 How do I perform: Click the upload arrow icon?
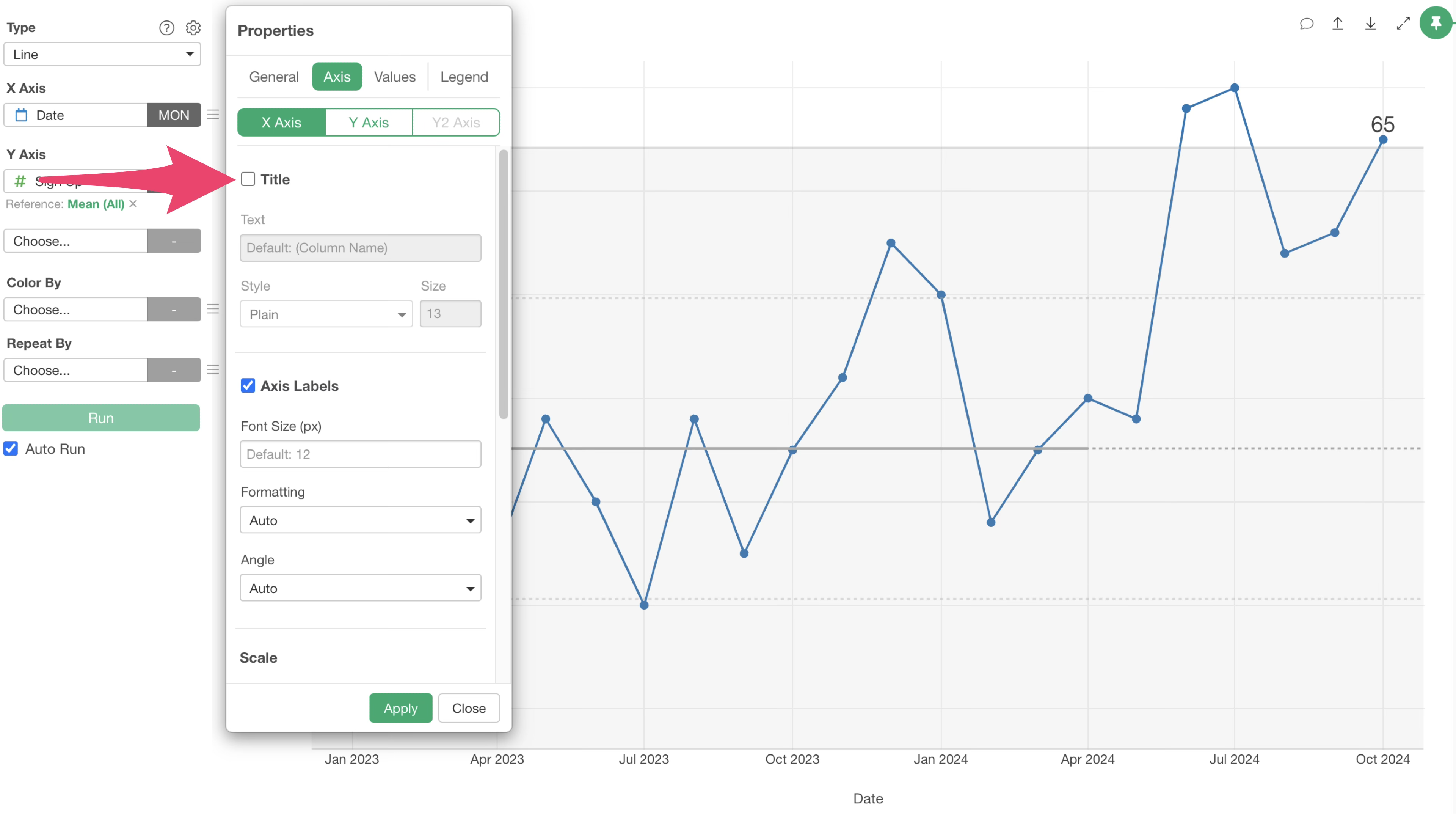pyautogui.click(x=1337, y=24)
